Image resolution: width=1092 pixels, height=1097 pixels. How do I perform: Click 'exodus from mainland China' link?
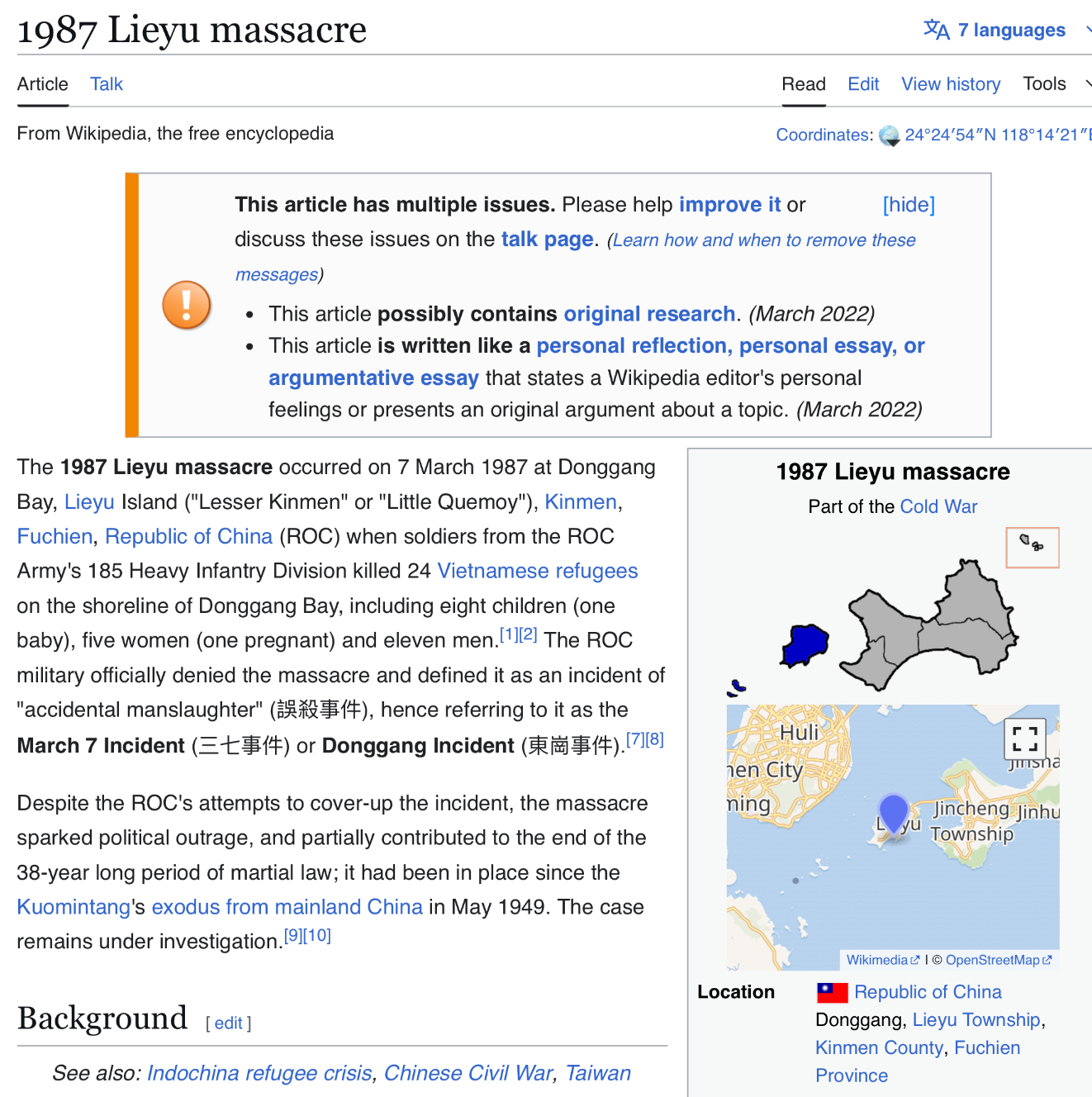coord(287,906)
